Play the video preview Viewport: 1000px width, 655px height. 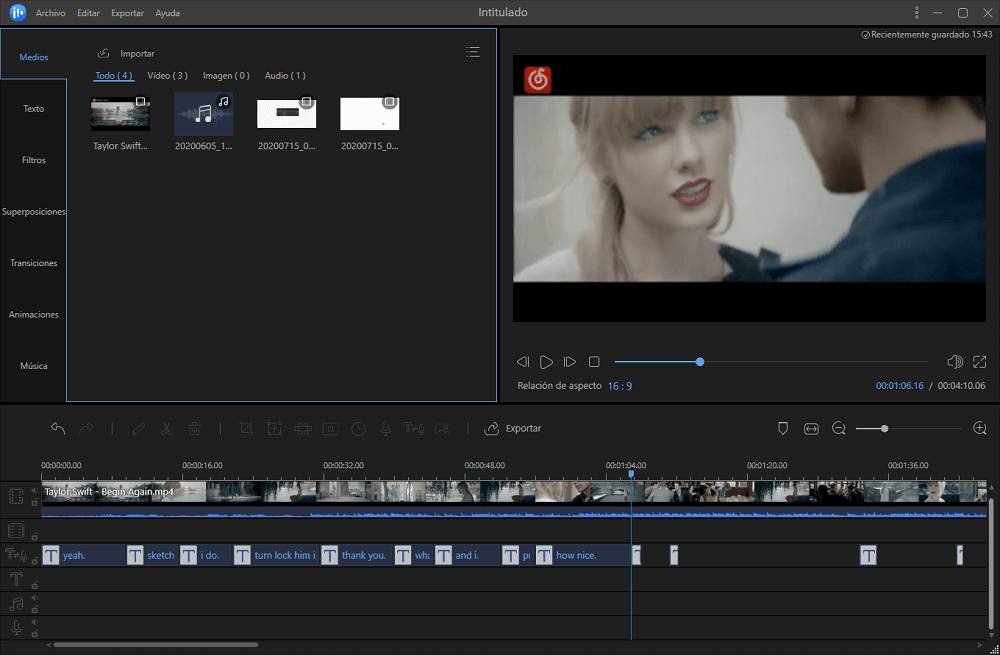click(546, 362)
